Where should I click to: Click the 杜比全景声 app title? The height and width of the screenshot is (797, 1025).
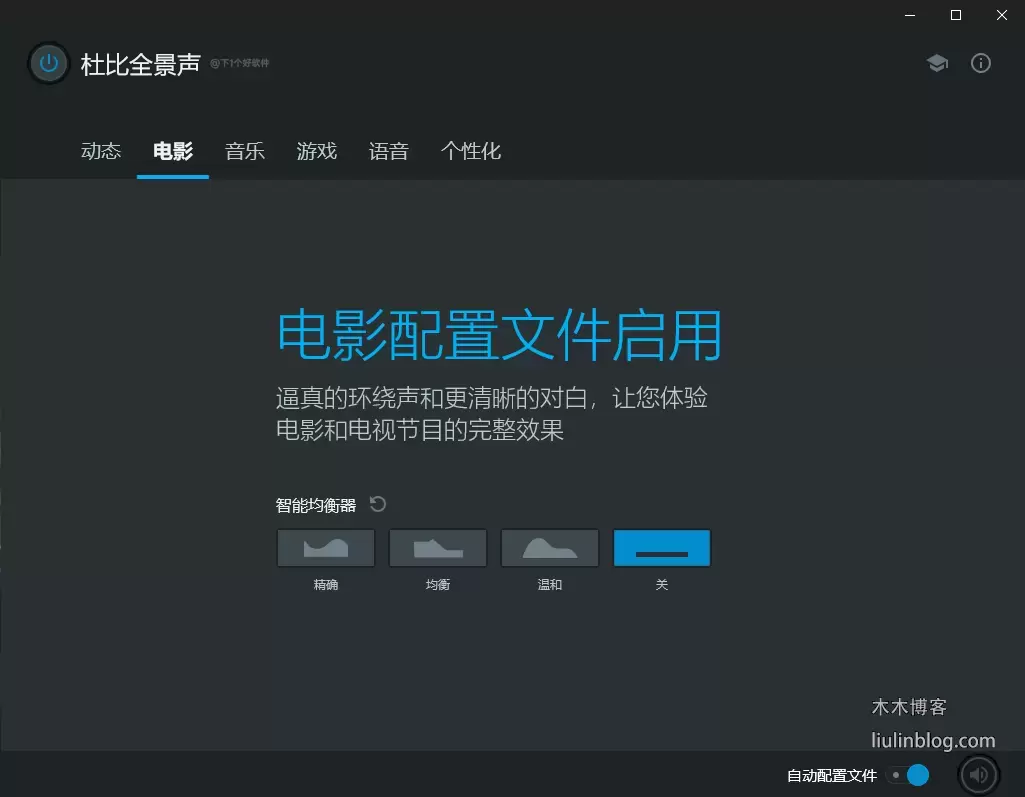141,65
